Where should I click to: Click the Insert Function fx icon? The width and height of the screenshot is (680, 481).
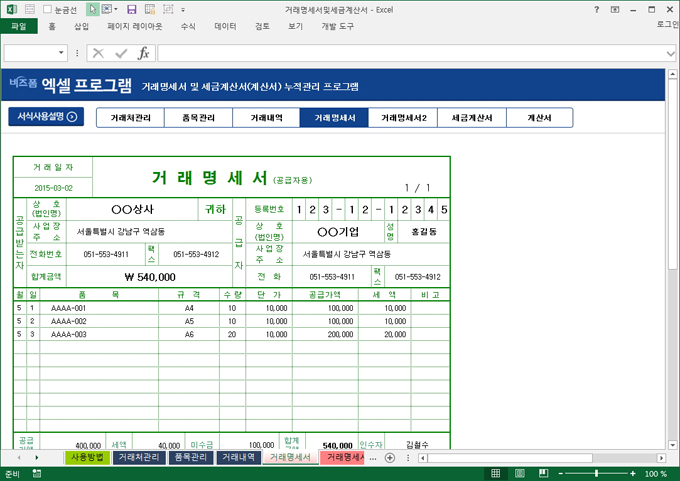point(143,53)
